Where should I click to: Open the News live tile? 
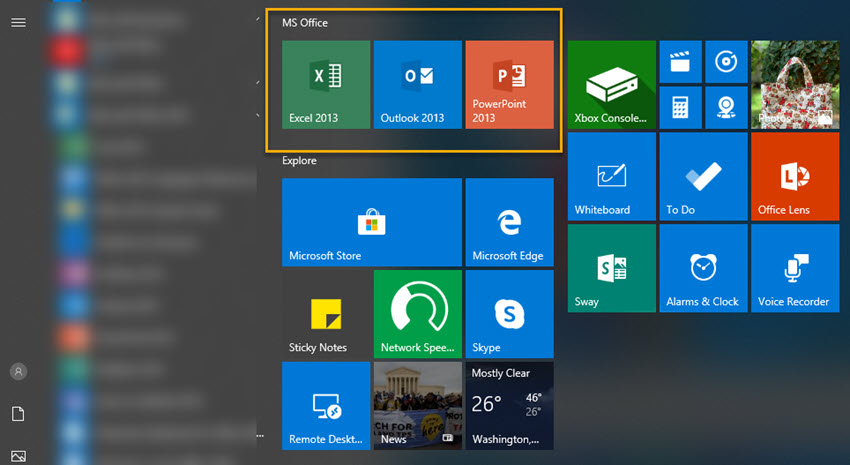click(x=417, y=405)
